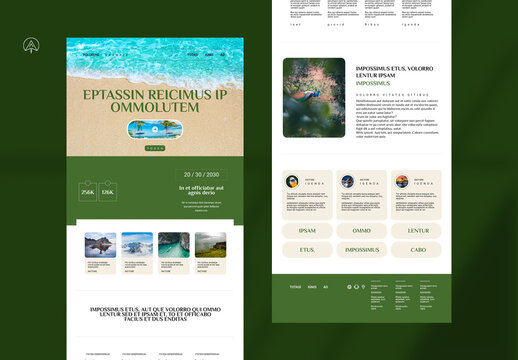The image size is (518, 360).
Task: Click the last short link in the footer navigation
Action: 326,287
